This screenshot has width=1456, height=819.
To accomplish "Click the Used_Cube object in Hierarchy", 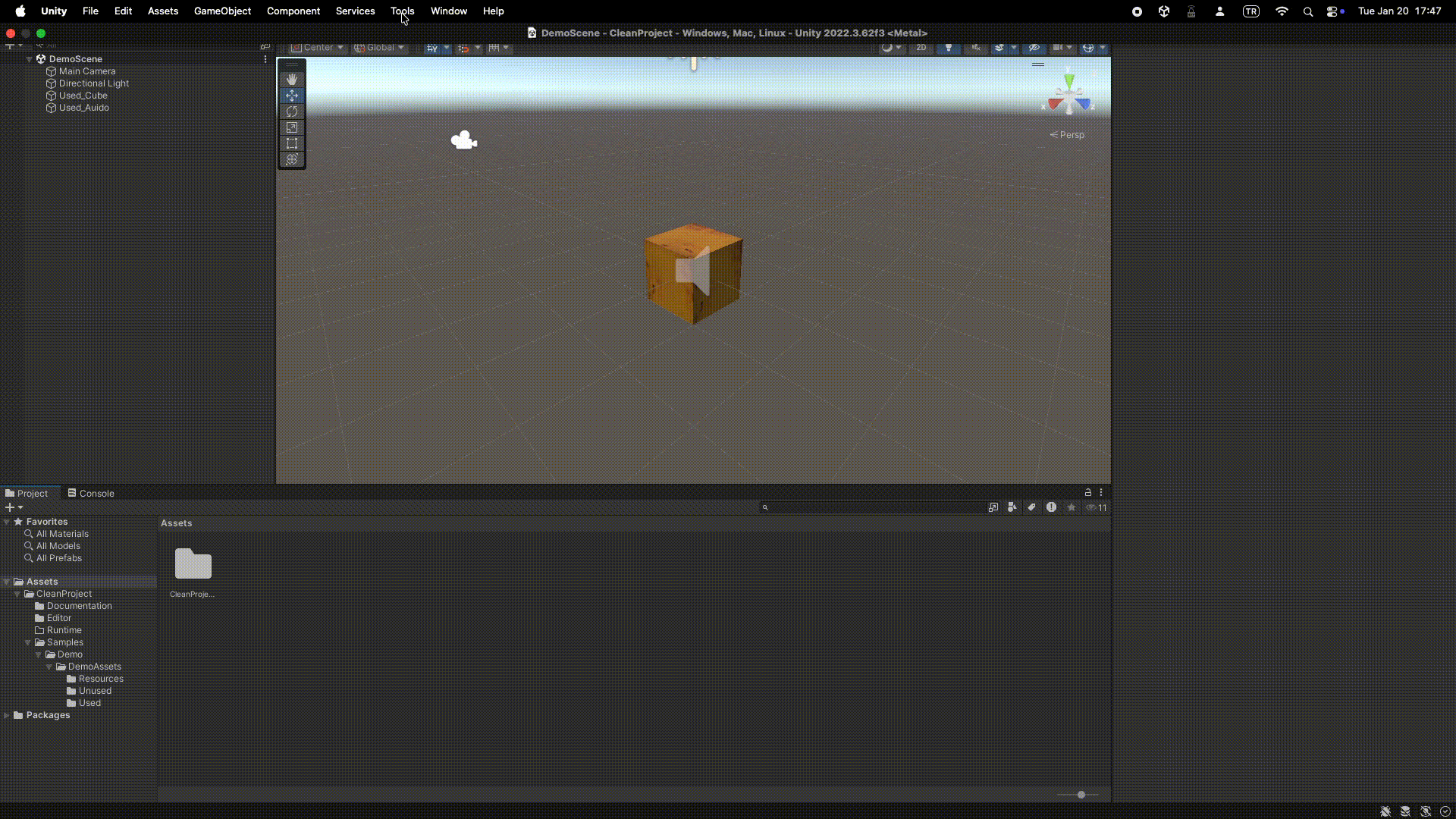I will 83,96.
